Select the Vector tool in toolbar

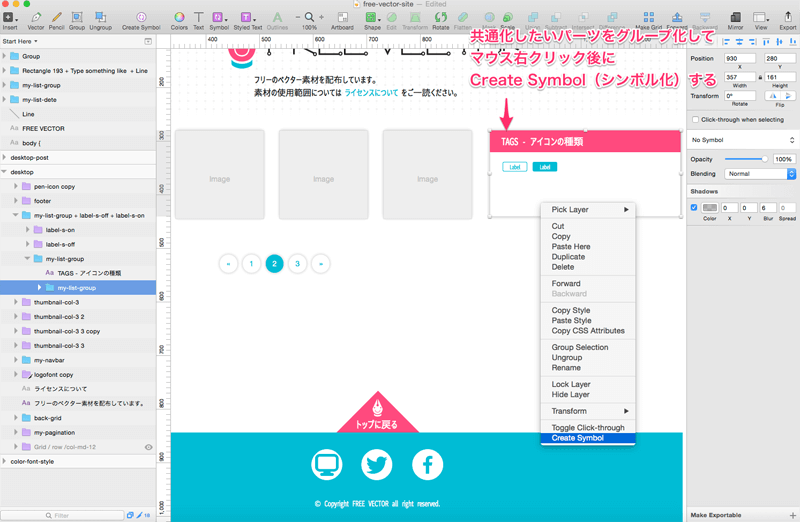pos(36,18)
